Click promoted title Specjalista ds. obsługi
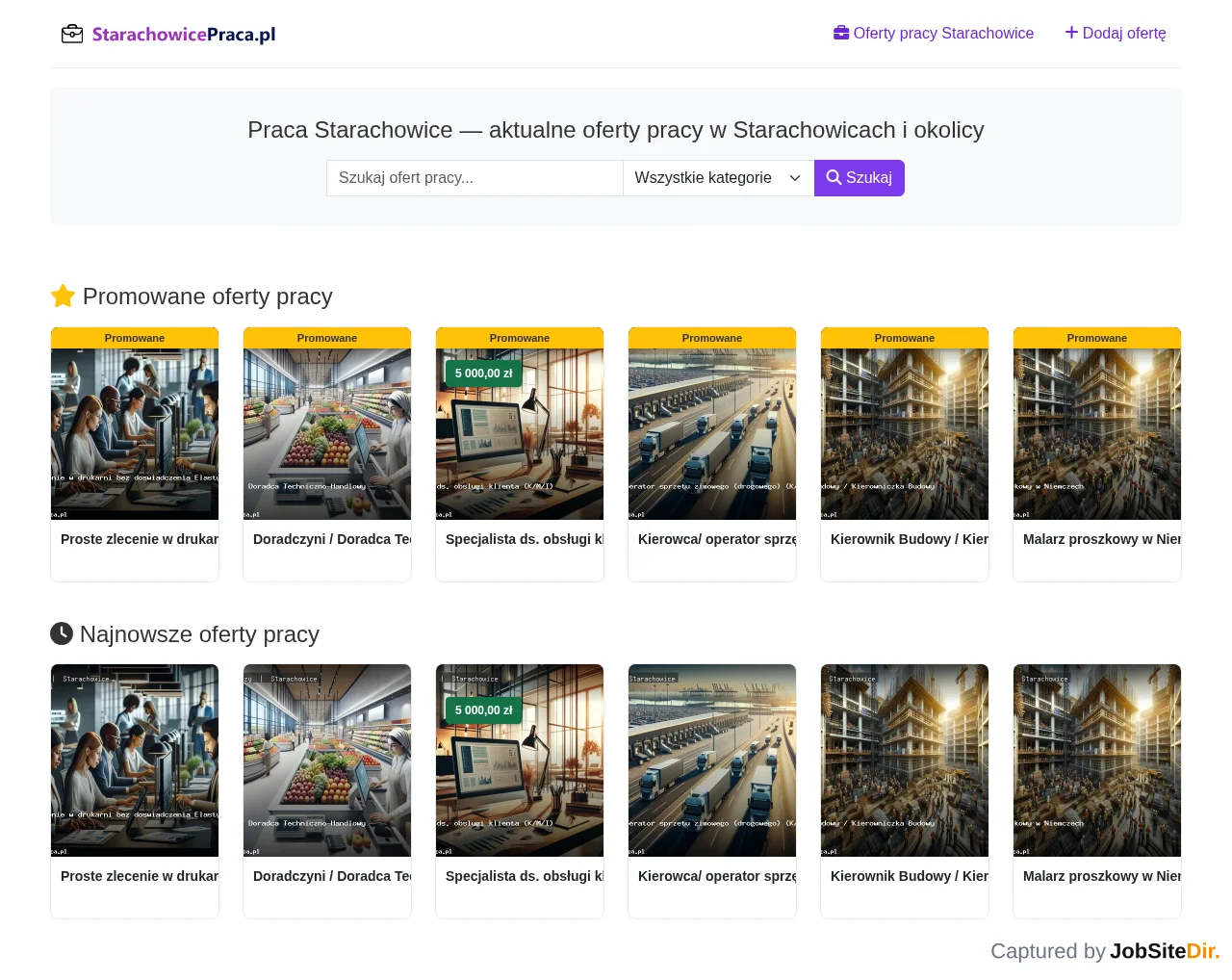1232x980 pixels. tap(525, 539)
